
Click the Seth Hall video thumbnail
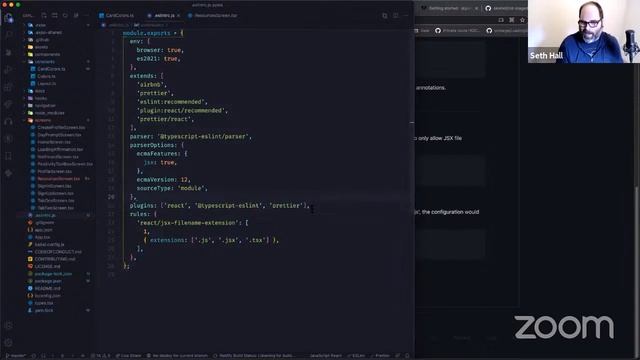tap(583, 31)
